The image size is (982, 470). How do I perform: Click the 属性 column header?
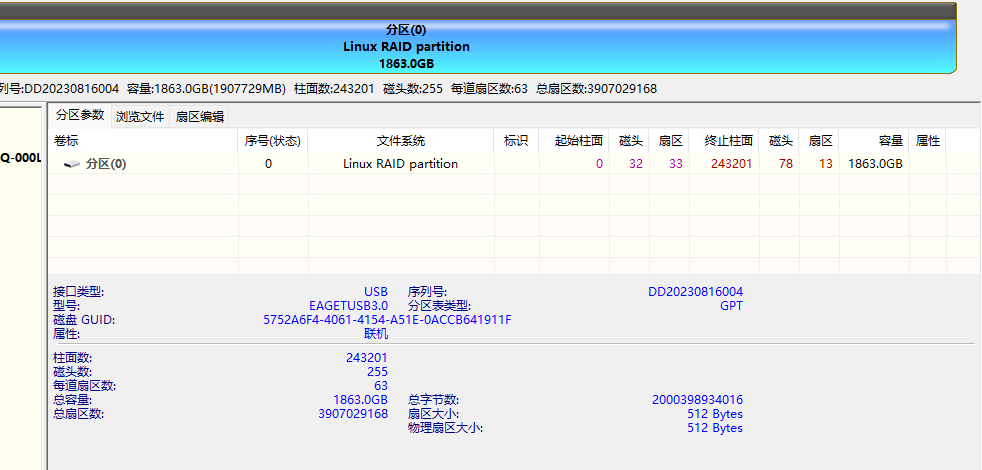928,141
